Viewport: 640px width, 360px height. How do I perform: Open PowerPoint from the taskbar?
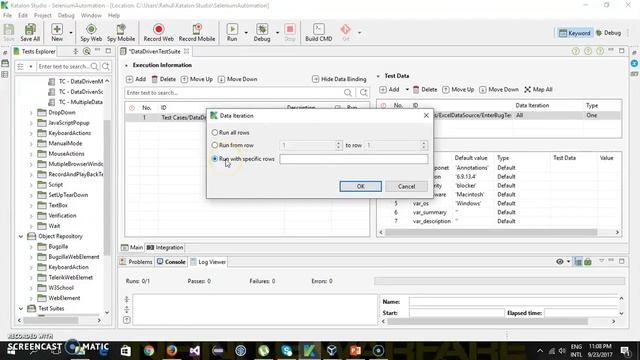pos(355,350)
